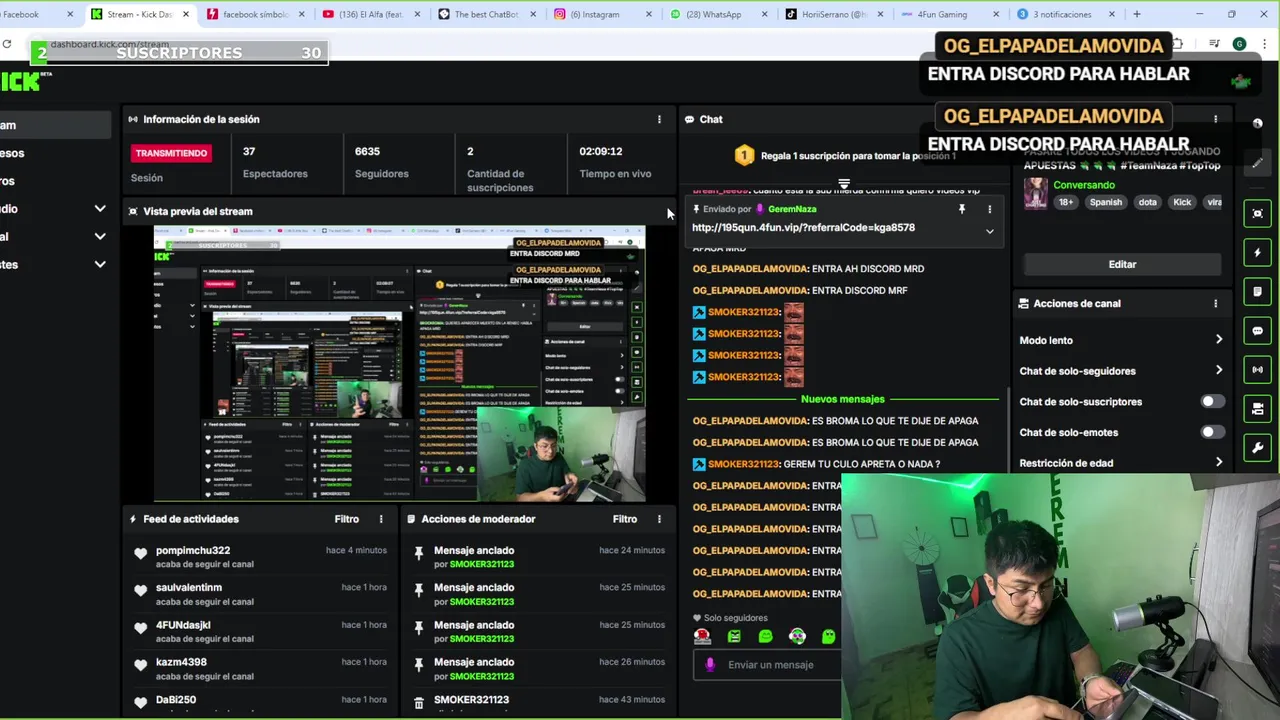This screenshot has width=1280, height=720.
Task: Pick the green headset face emote
Action: (797, 636)
